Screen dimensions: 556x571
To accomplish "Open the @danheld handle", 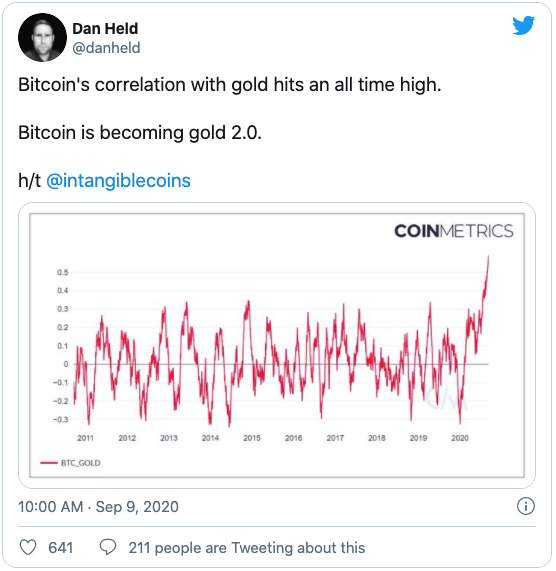I will [106, 48].
